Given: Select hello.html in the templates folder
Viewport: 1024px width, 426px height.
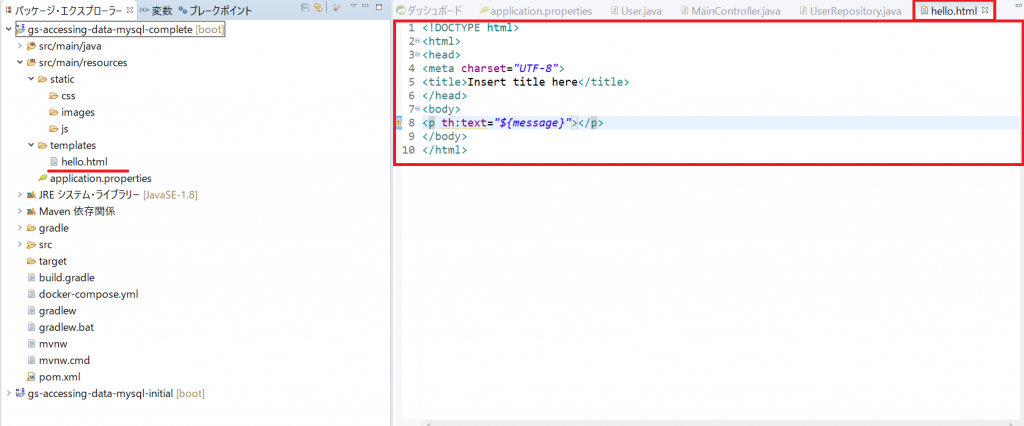Looking at the screenshot, I should (84, 162).
